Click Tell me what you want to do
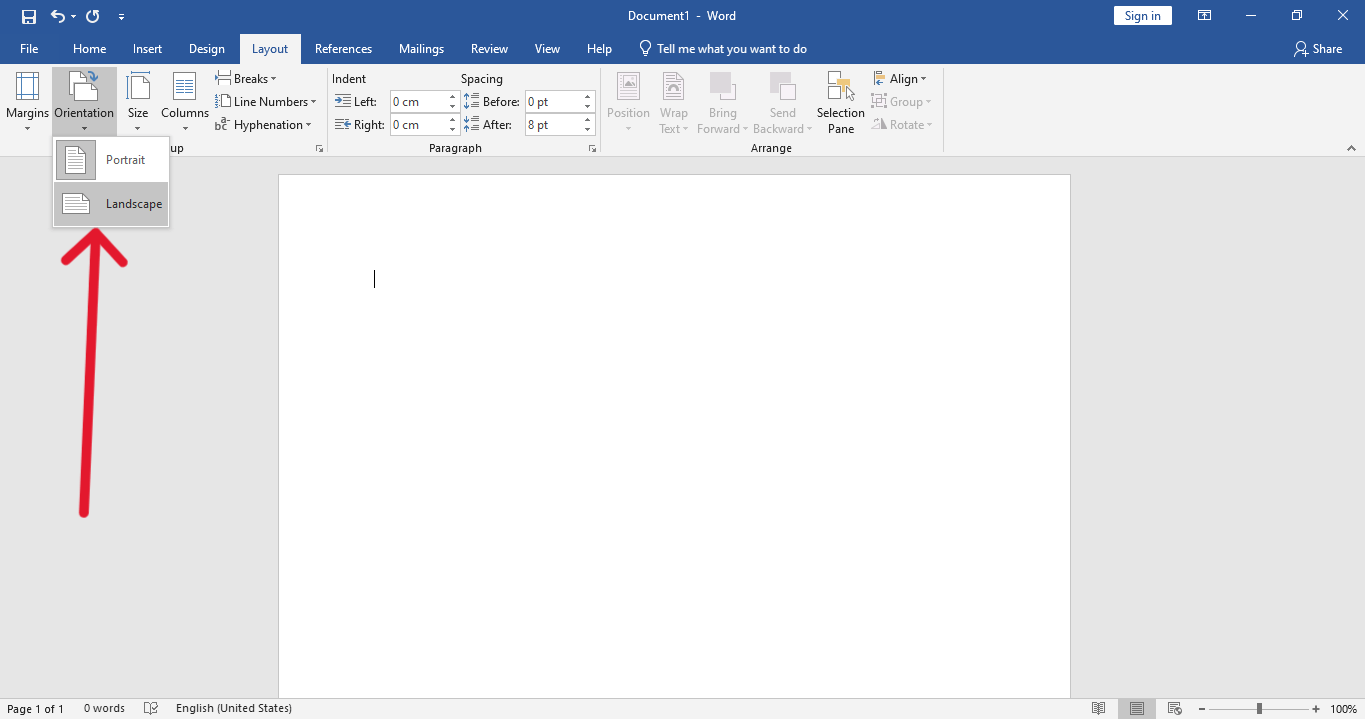The width and height of the screenshot is (1365, 719). pyautogui.click(x=722, y=48)
